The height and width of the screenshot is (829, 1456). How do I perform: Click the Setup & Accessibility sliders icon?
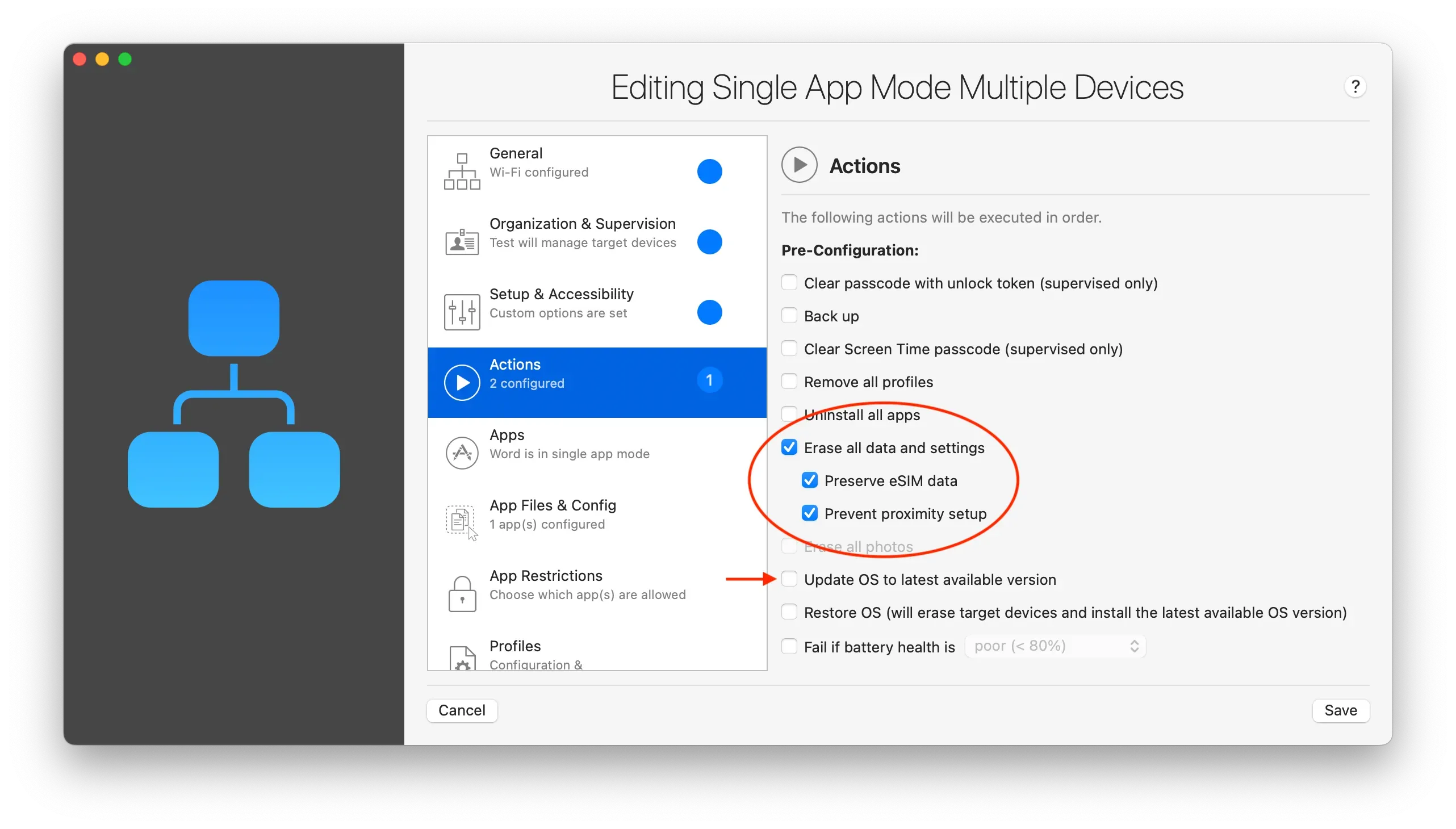[462, 312]
